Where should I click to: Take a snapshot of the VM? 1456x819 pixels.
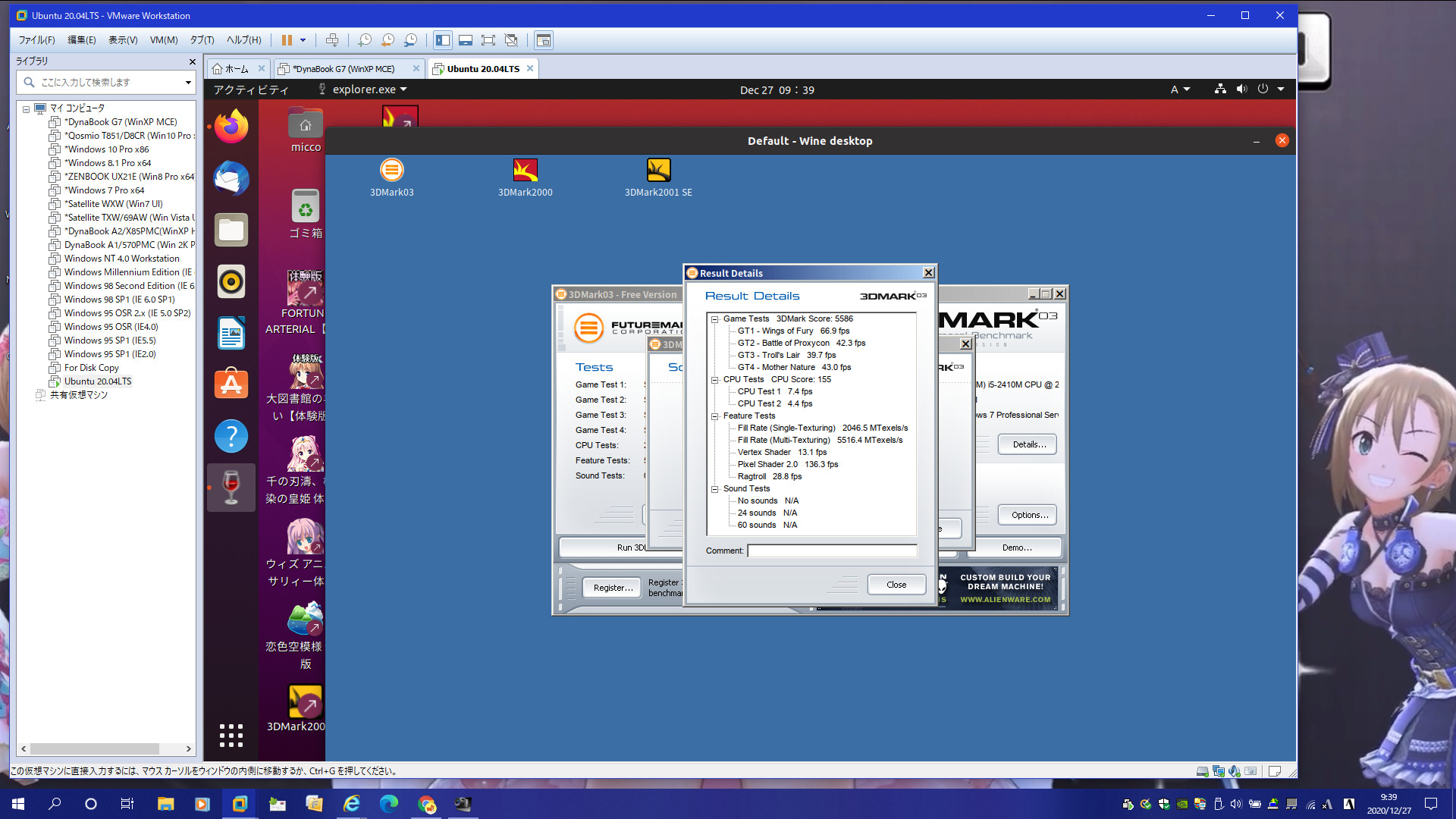(365, 40)
